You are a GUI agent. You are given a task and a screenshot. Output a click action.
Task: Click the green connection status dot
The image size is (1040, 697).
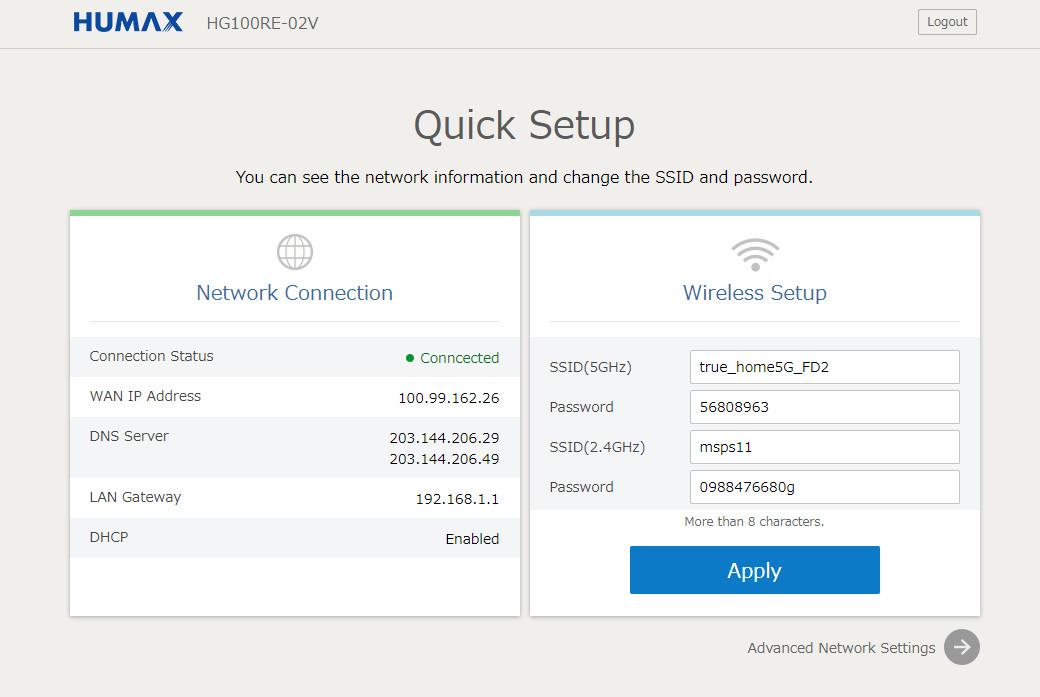pos(410,358)
